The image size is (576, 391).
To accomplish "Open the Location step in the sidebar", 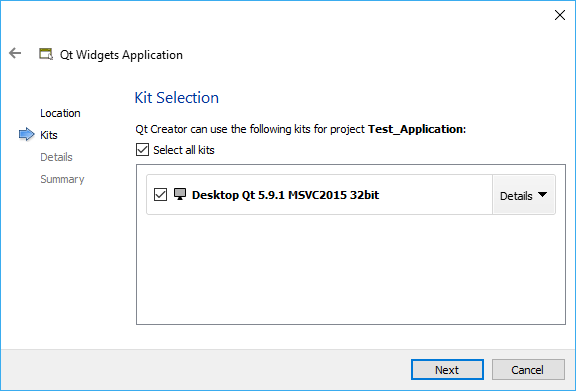I will [60, 113].
